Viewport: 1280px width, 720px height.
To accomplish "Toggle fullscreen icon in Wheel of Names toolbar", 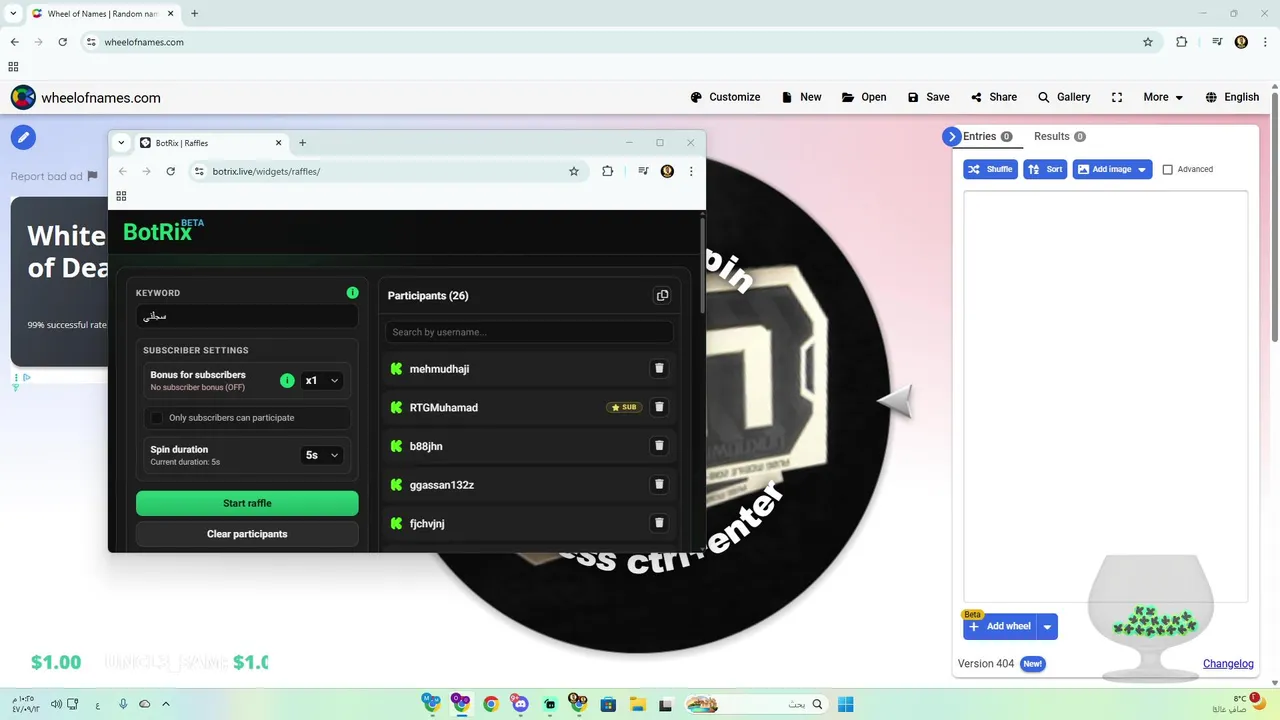I will click(1117, 97).
